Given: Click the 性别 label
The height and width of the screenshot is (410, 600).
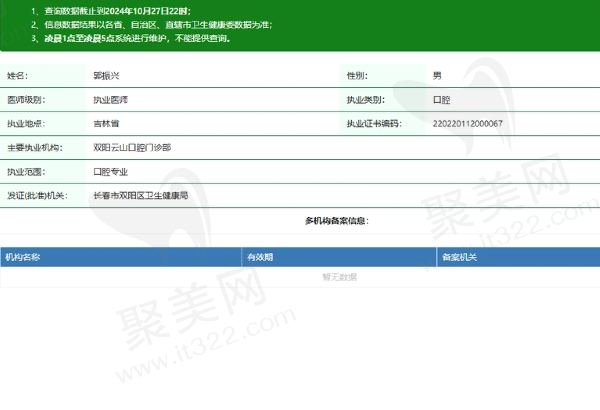Looking at the screenshot, I should tap(357, 75).
